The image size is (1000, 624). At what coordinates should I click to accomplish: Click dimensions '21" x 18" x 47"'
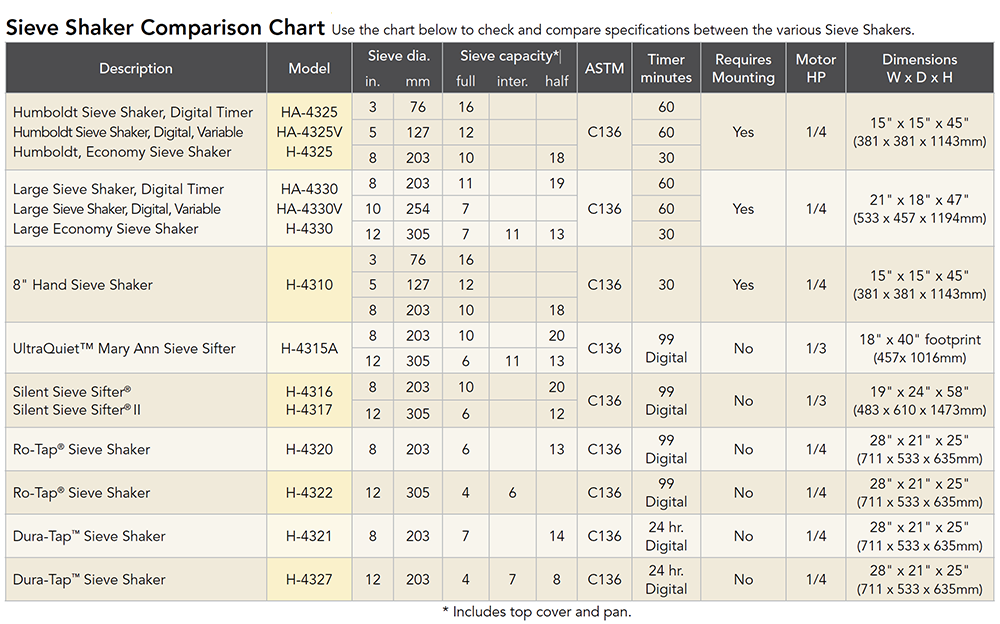coord(920,200)
